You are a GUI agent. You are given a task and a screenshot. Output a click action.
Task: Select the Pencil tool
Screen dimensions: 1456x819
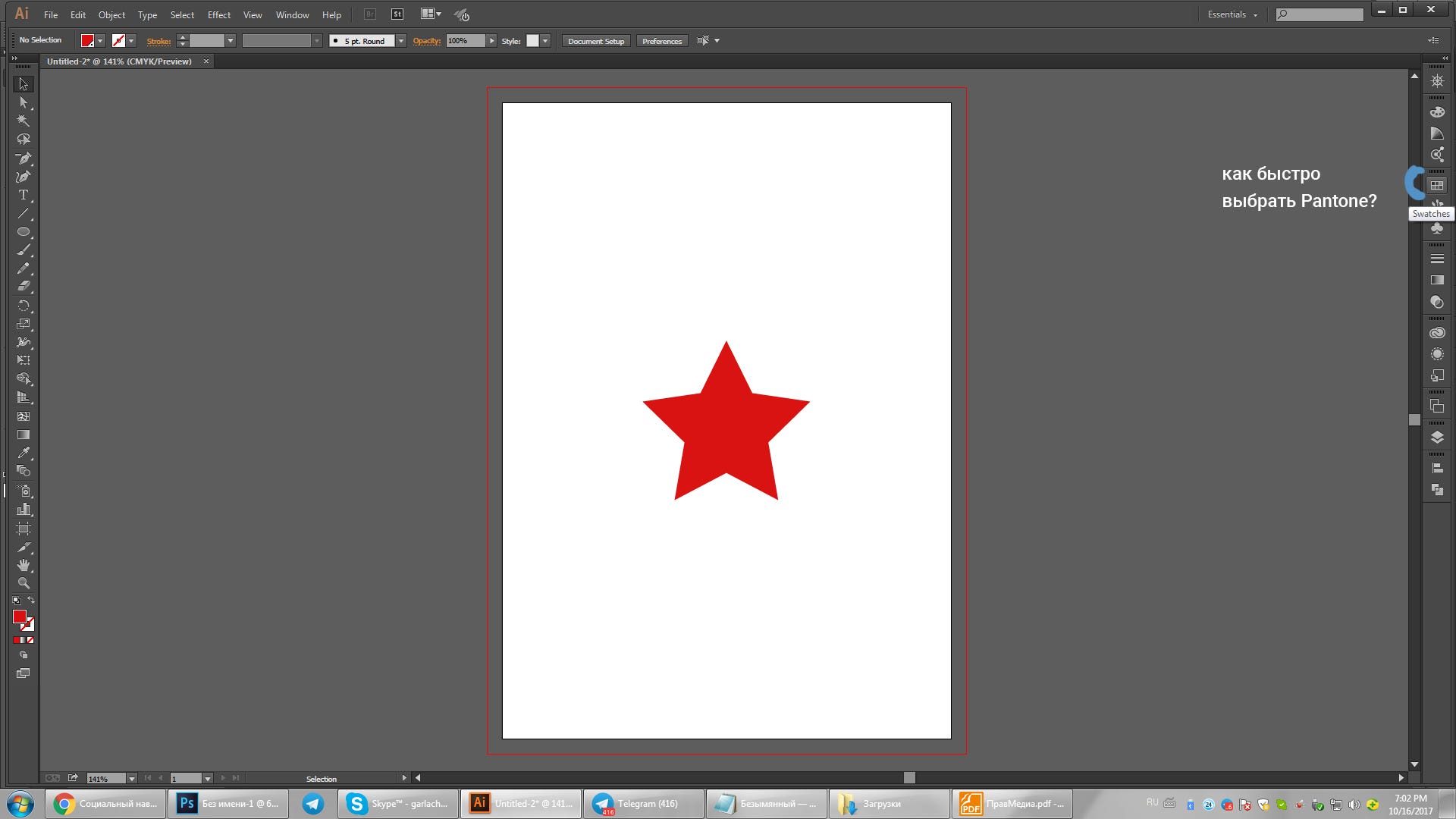point(24,268)
